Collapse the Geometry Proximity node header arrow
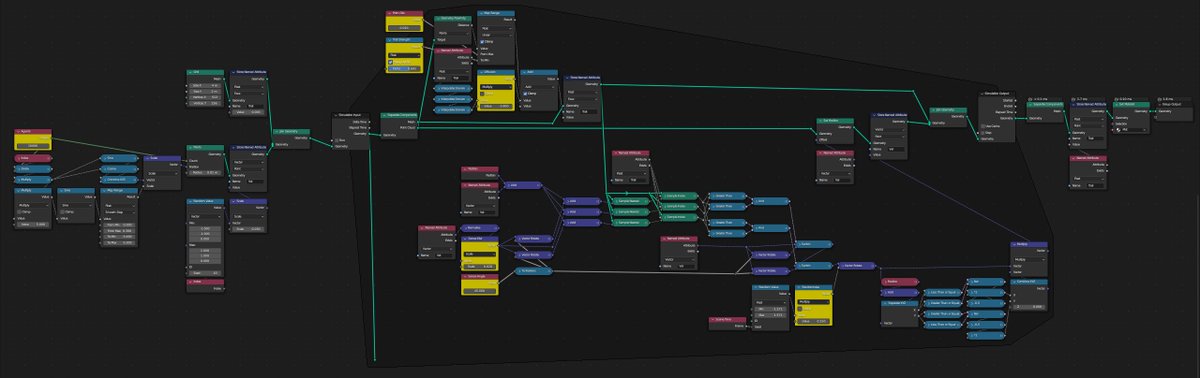 pyautogui.click(x=438, y=18)
